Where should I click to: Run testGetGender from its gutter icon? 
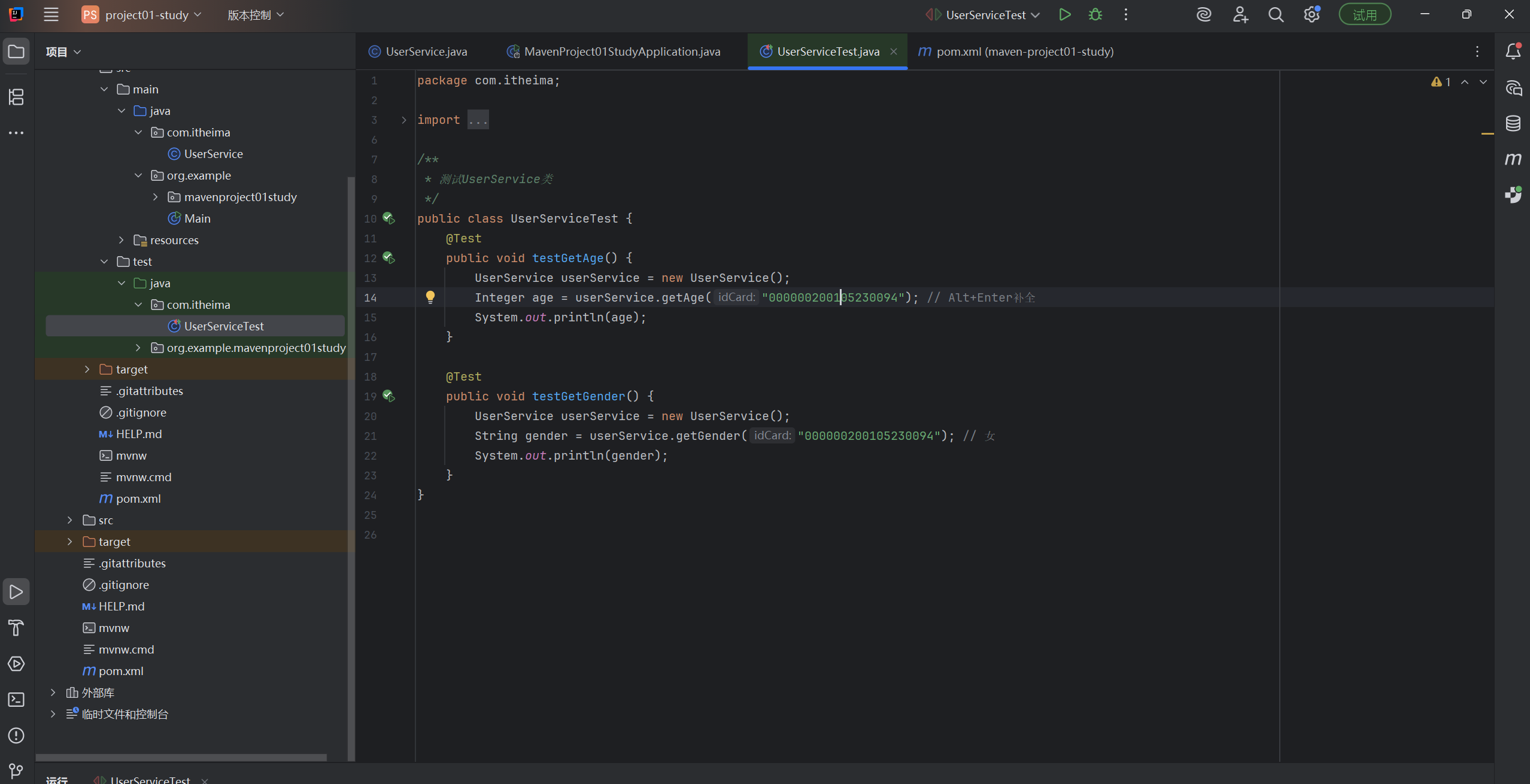pos(388,396)
